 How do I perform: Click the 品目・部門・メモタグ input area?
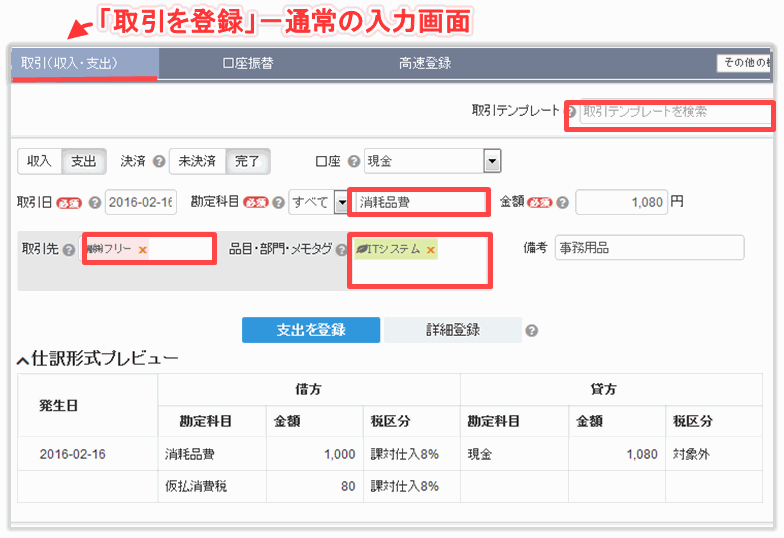click(x=419, y=260)
